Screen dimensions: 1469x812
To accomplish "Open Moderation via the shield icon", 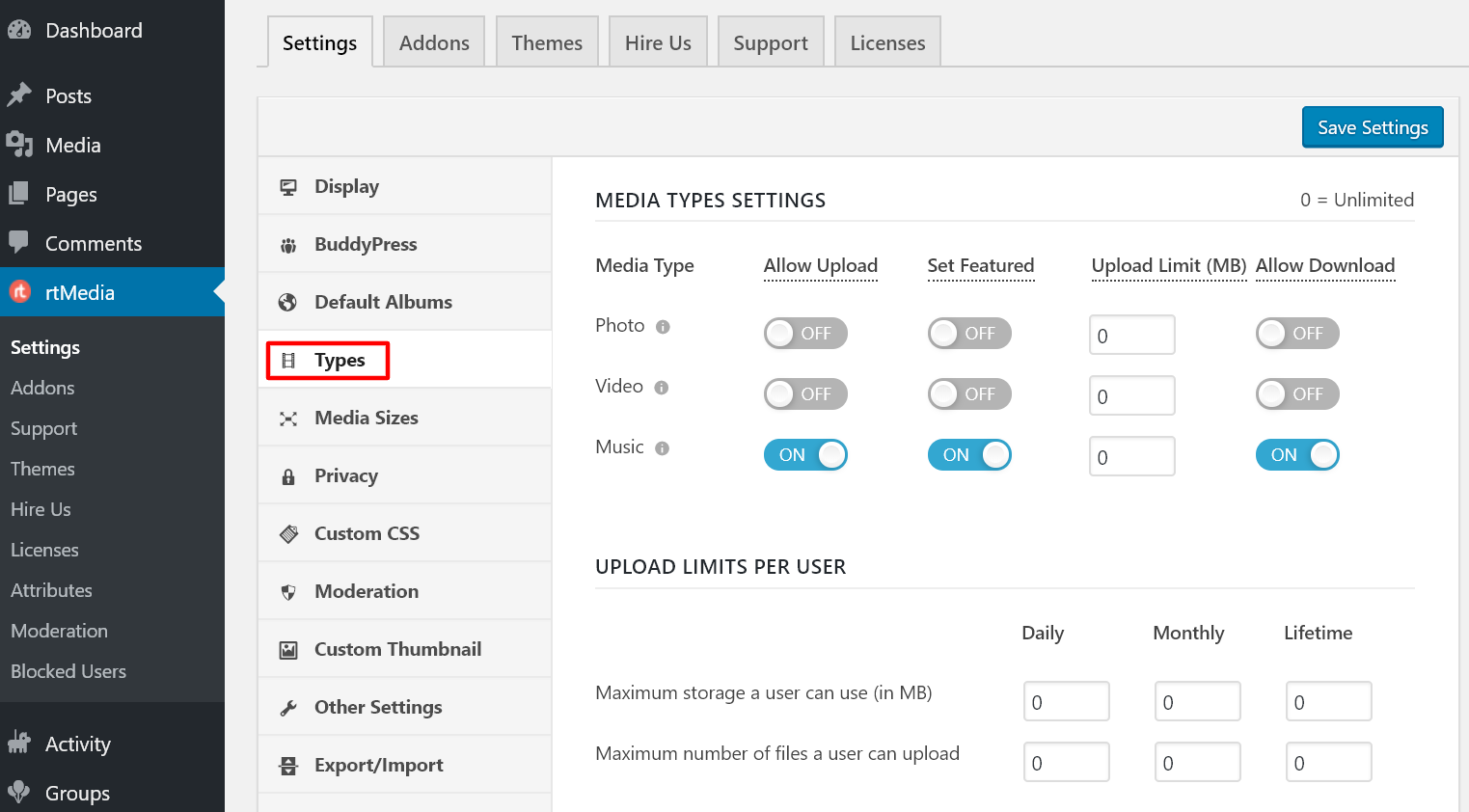I will point(287,590).
